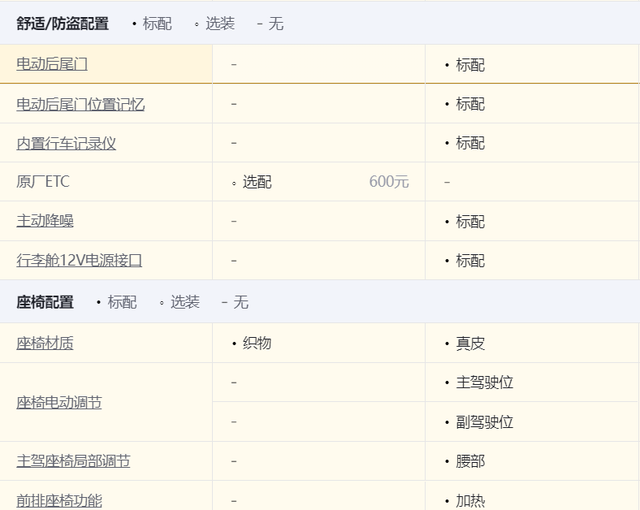
Task: Select the 主驾驶位 power adjustment cell
Action: tap(484, 382)
